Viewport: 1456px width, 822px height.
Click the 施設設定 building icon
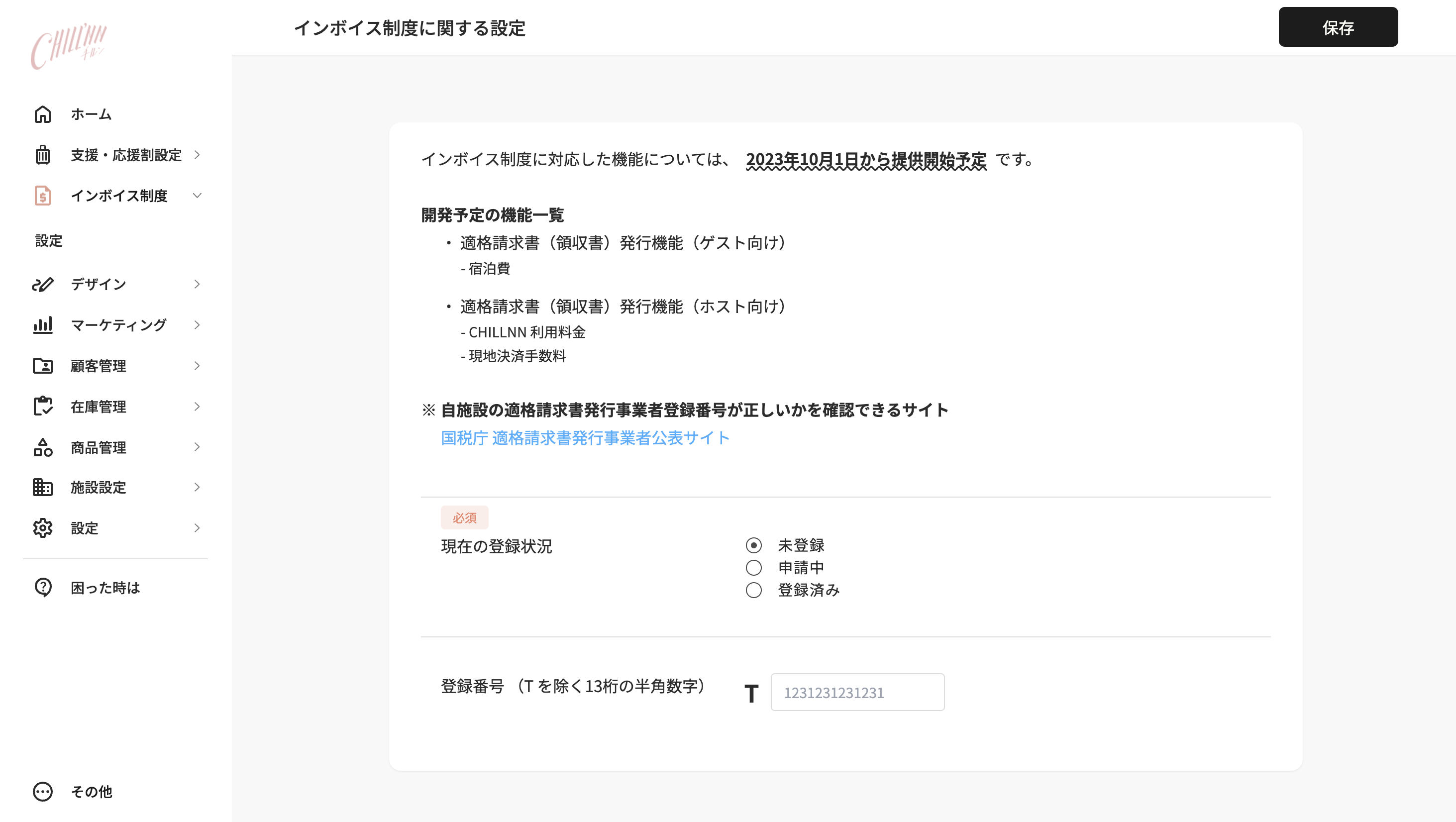coord(42,487)
